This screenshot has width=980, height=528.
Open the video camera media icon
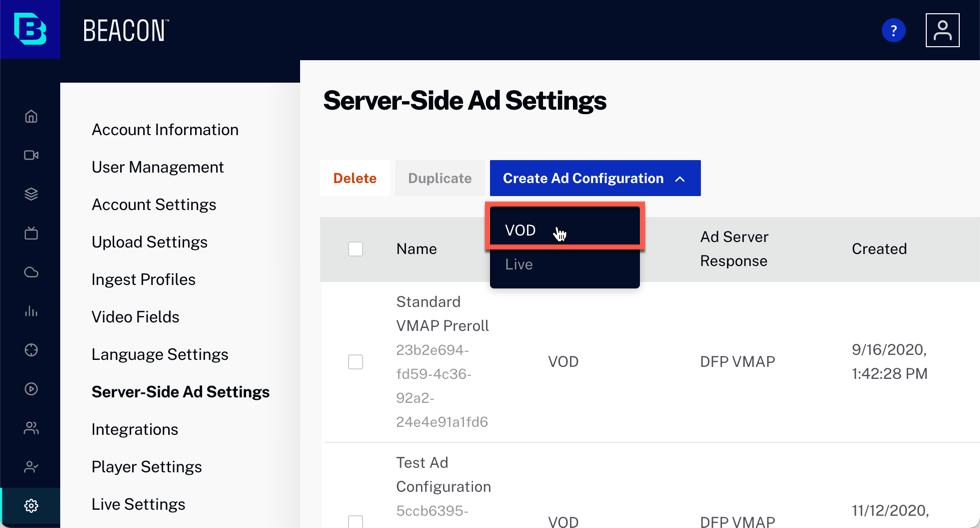point(31,155)
